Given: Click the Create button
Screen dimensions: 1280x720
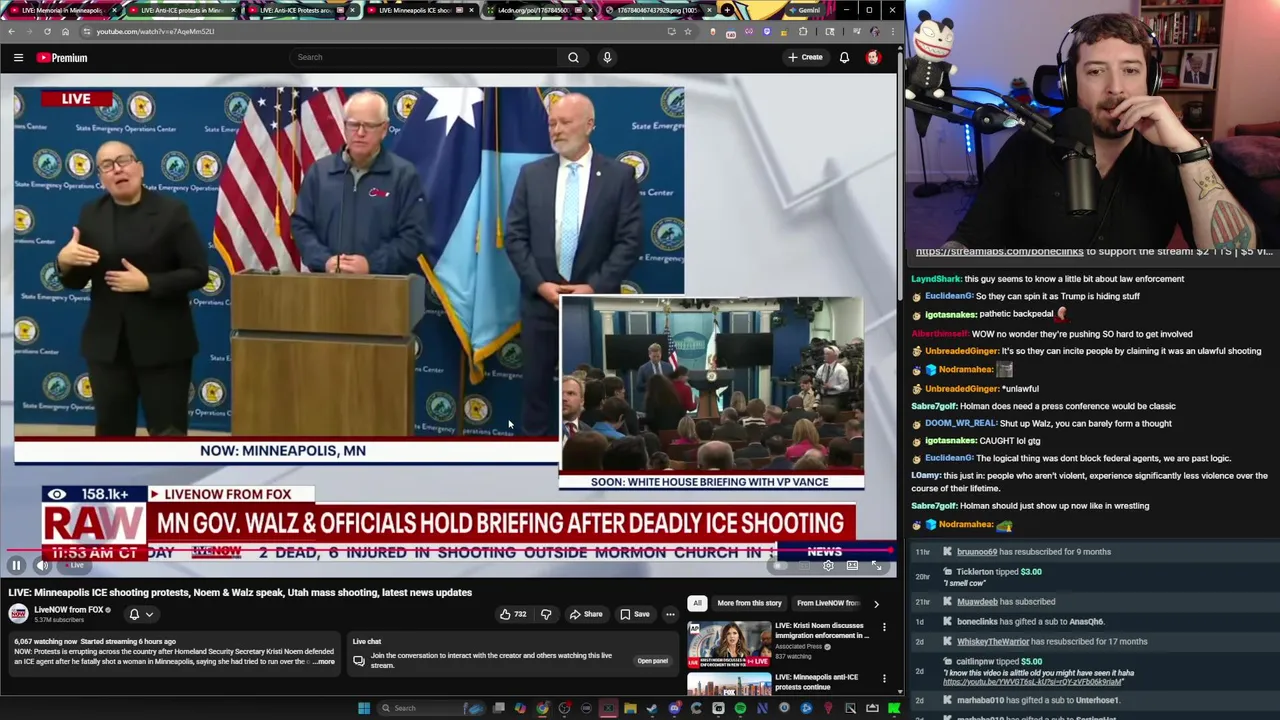Looking at the screenshot, I should 805,57.
